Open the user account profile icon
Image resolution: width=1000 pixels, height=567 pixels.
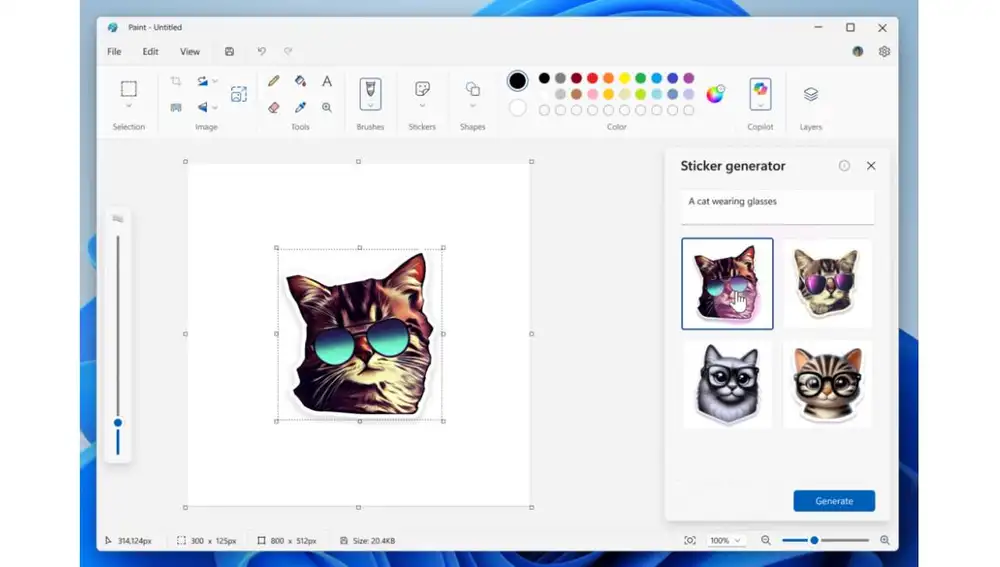(858, 52)
